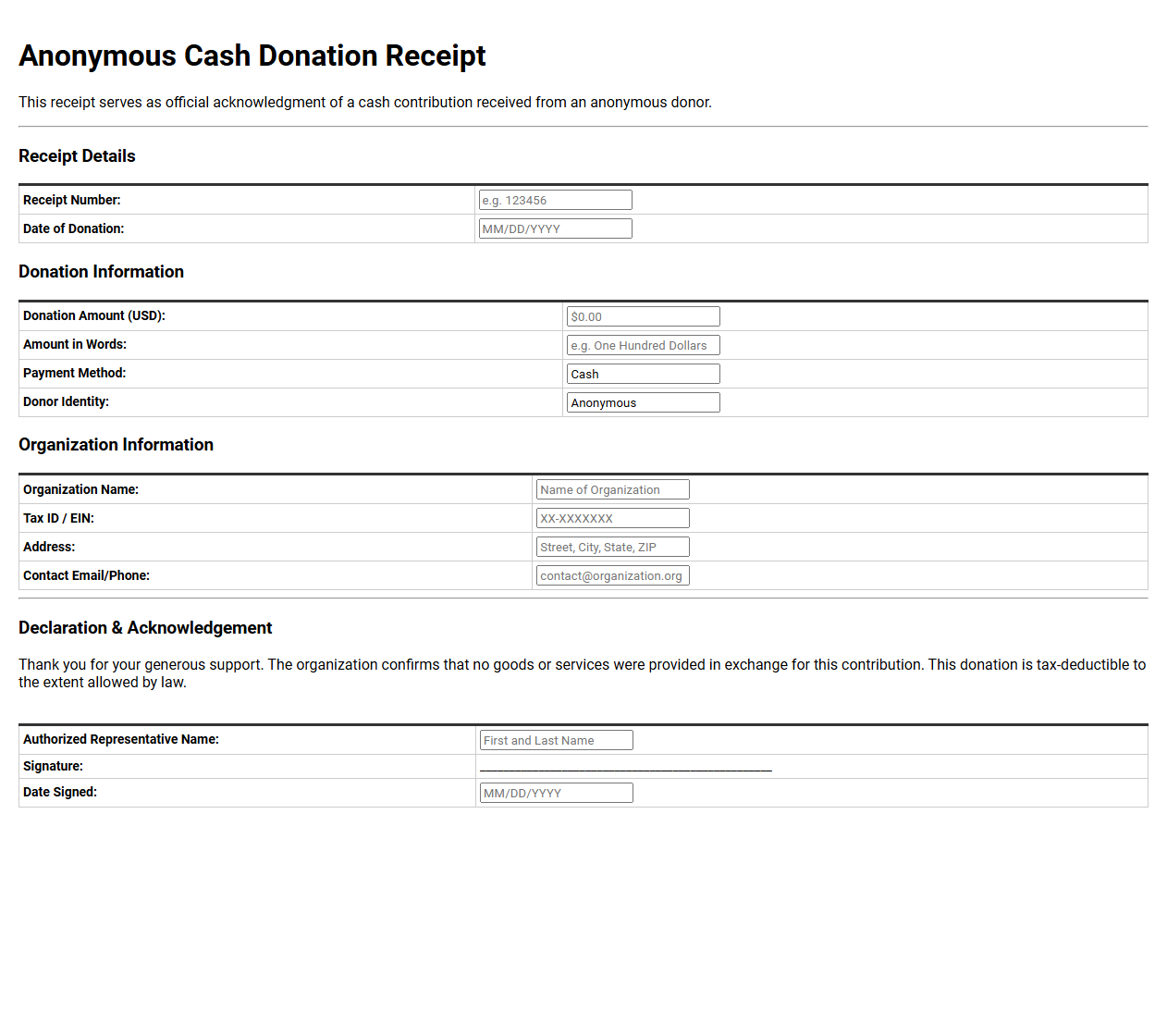Click the Amount in Words input
Screen dimensions: 1167x1036
tap(644, 345)
